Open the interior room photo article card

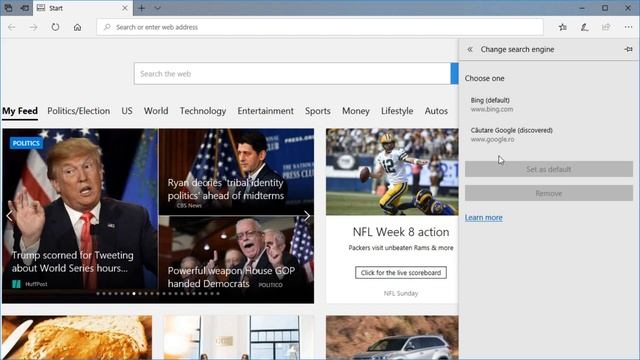tap(239, 338)
